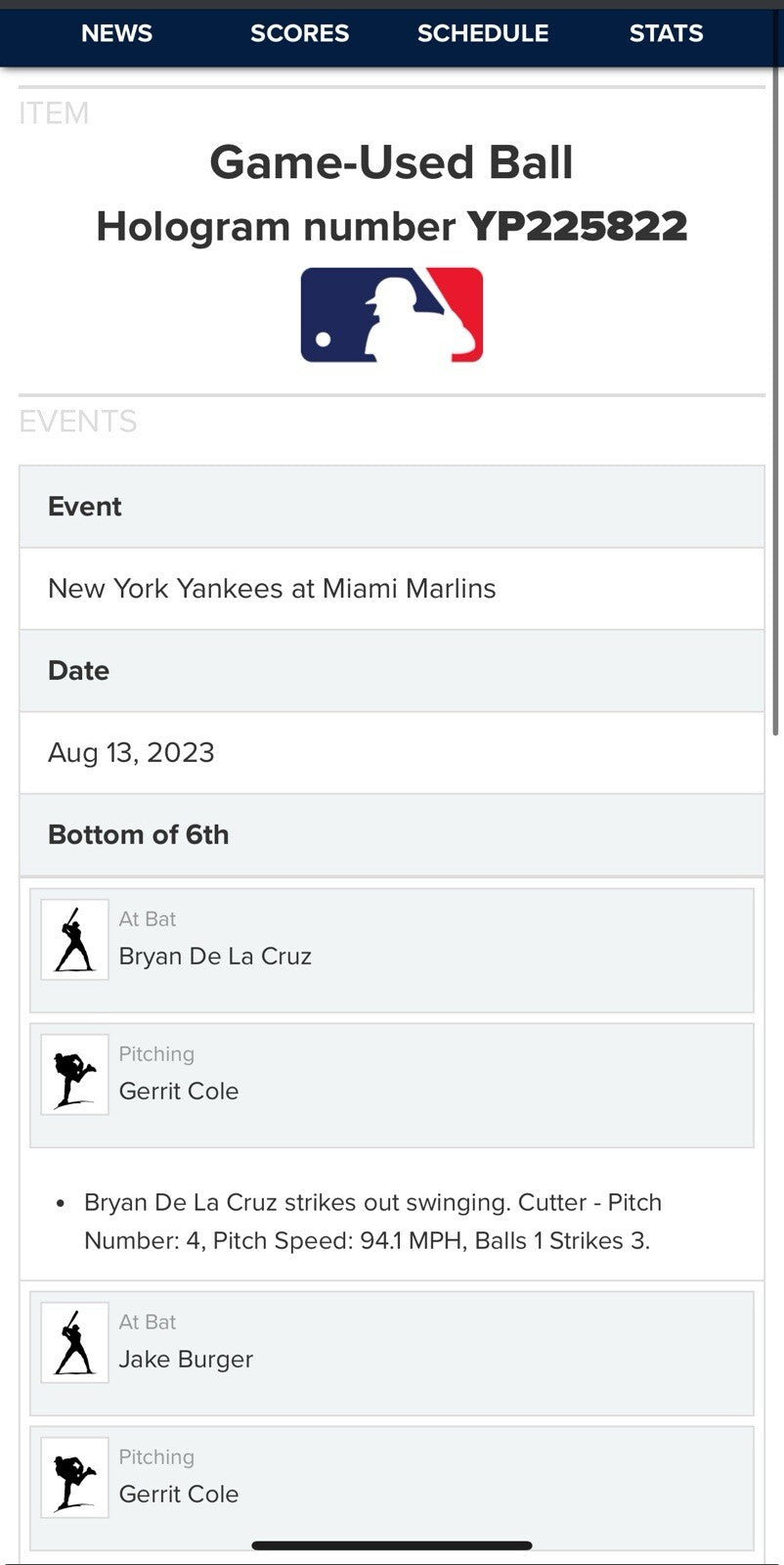
Task: Click pitcher icon directly below Bryan De La Cruz
Action: point(74,1075)
